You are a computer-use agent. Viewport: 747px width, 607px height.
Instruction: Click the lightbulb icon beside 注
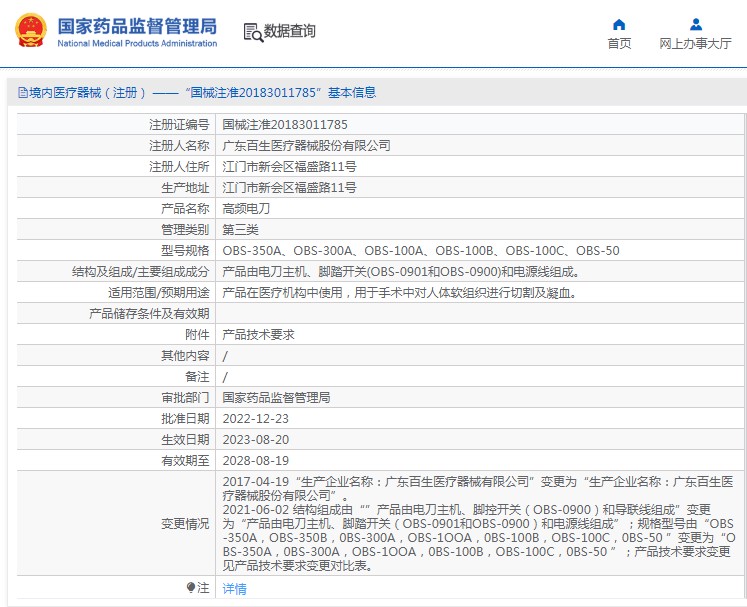pos(191,588)
